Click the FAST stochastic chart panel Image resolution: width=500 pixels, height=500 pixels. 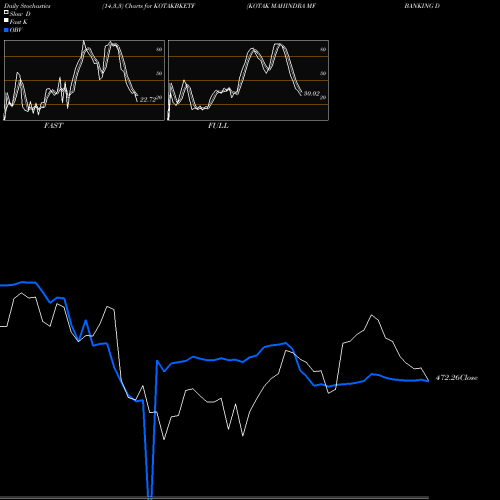(x=84, y=80)
